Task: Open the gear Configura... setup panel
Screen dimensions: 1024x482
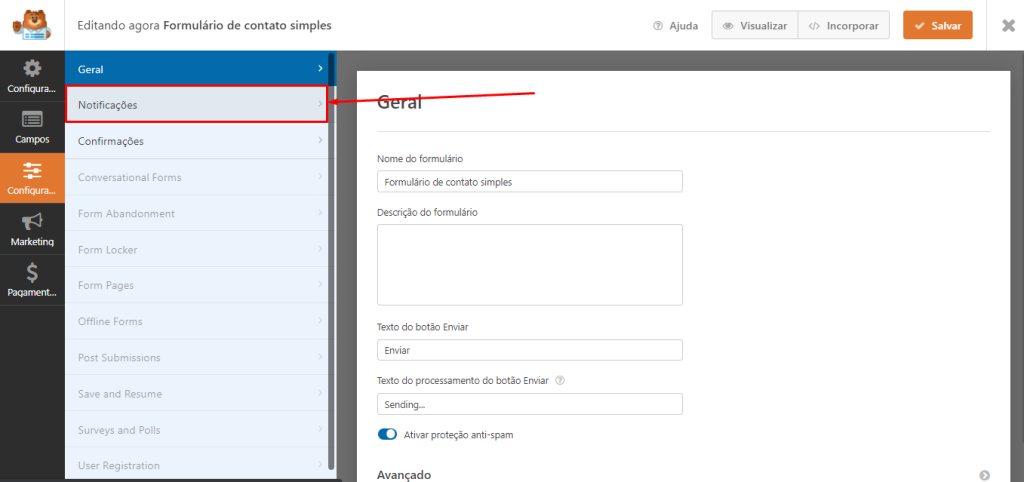Action: click(x=32, y=76)
